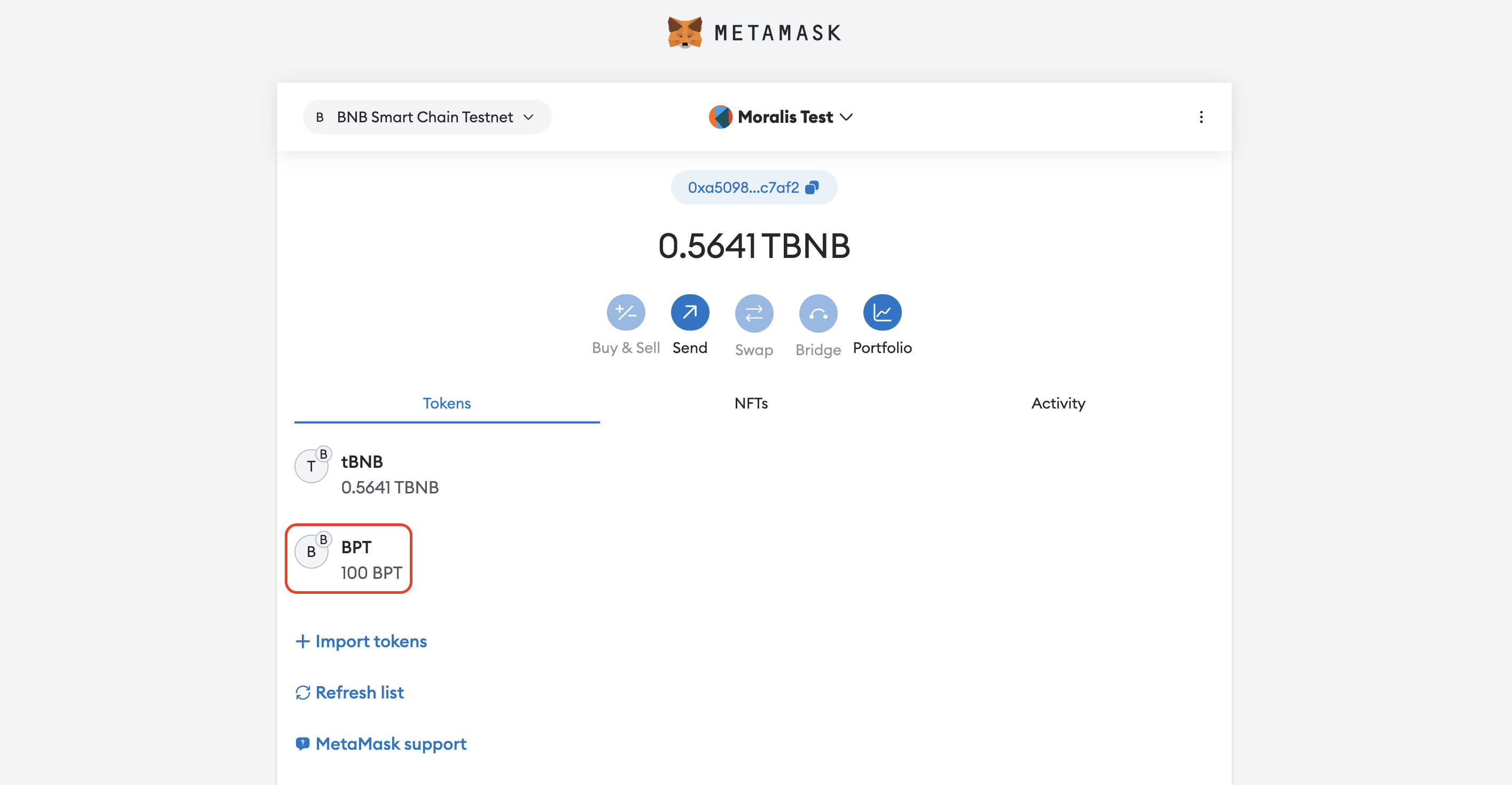Expand the Moralis Test account selector
The width and height of the screenshot is (1512, 785).
point(781,117)
